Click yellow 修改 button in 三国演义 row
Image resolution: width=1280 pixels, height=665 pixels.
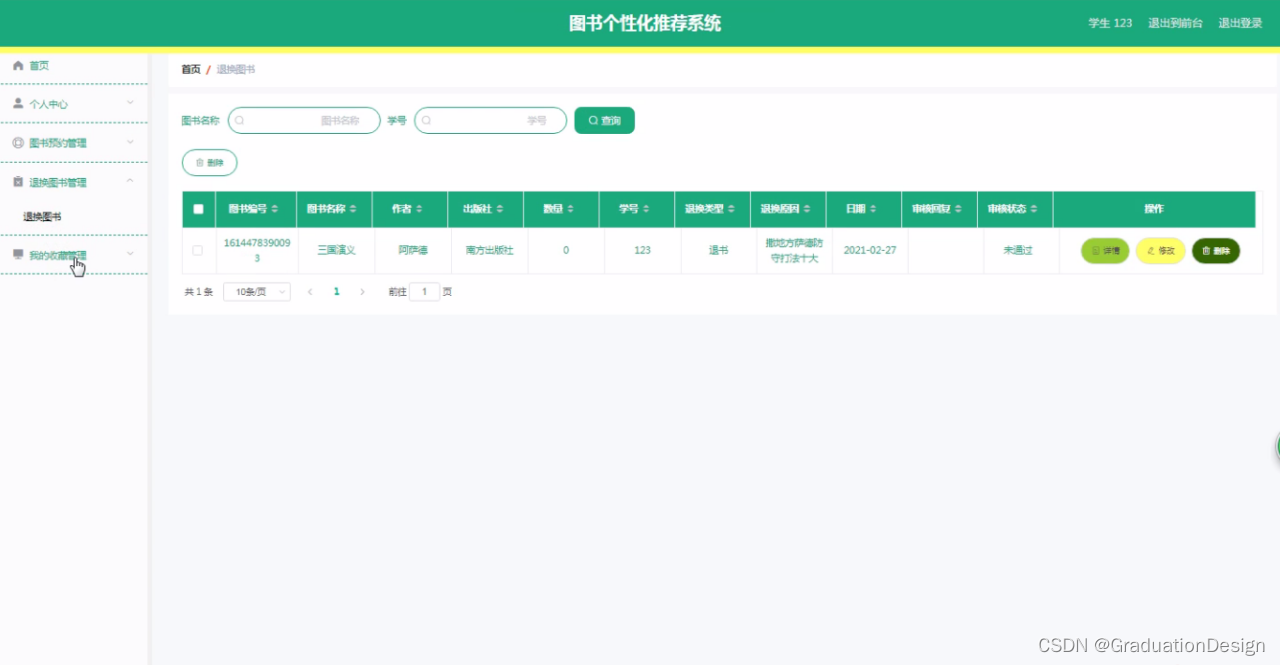1160,251
